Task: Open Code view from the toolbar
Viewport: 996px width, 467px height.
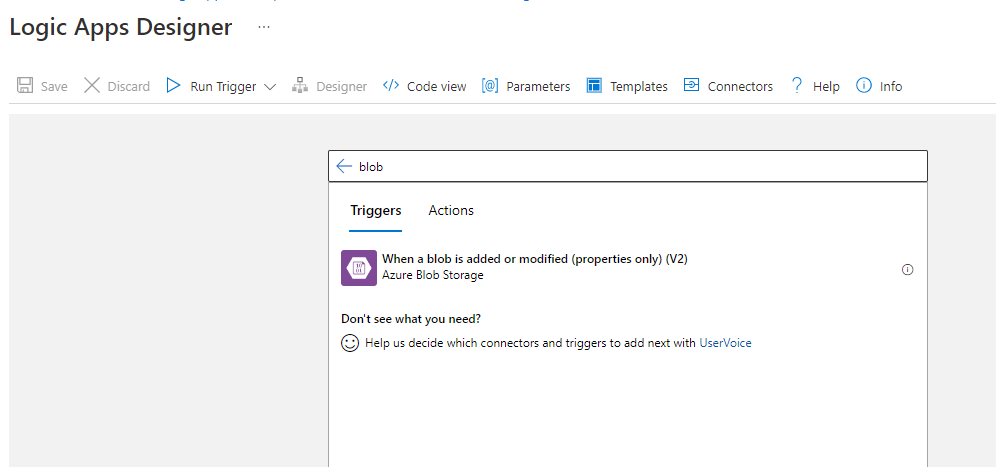Action: pyautogui.click(x=424, y=86)
